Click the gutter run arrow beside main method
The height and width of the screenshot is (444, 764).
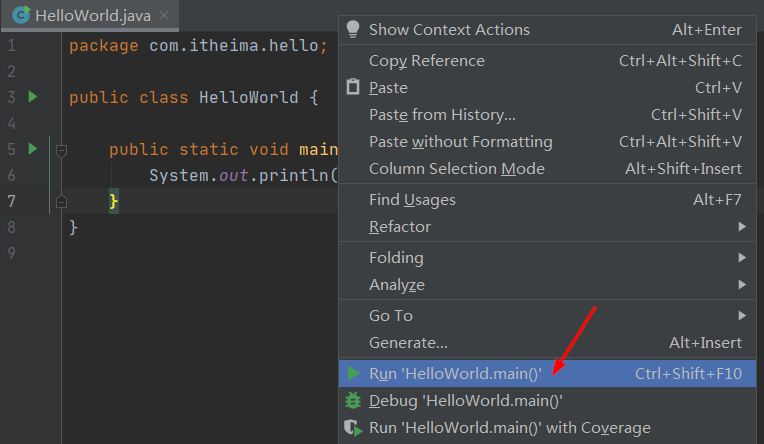coord(33,149)
